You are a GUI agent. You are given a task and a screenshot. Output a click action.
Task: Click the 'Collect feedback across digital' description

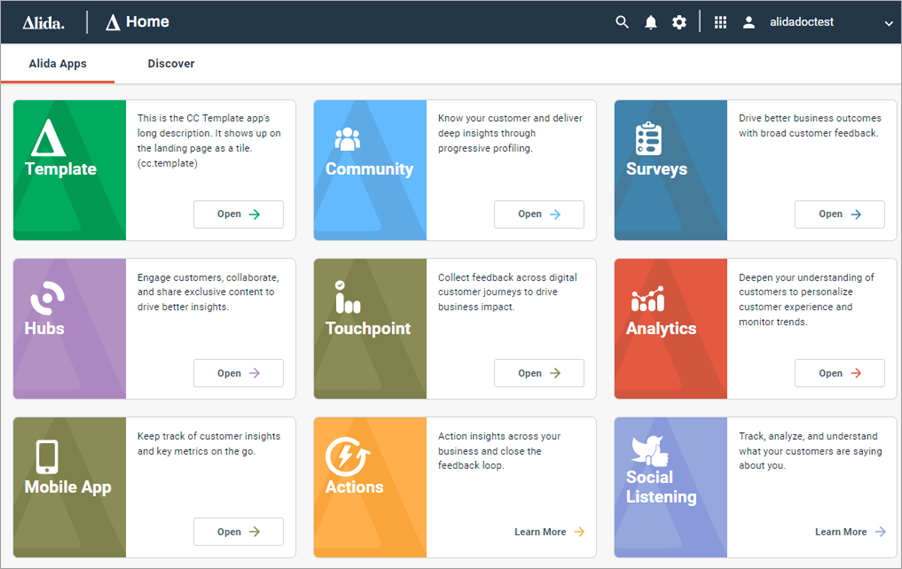(x=507, y=292)
